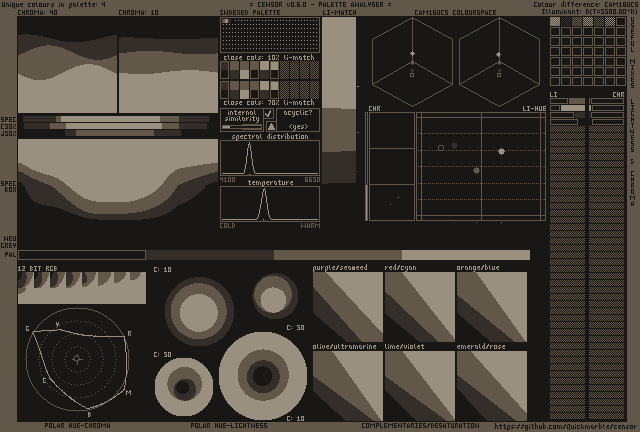Click the star marker at polar hue-chroma center

coord(77,359)
